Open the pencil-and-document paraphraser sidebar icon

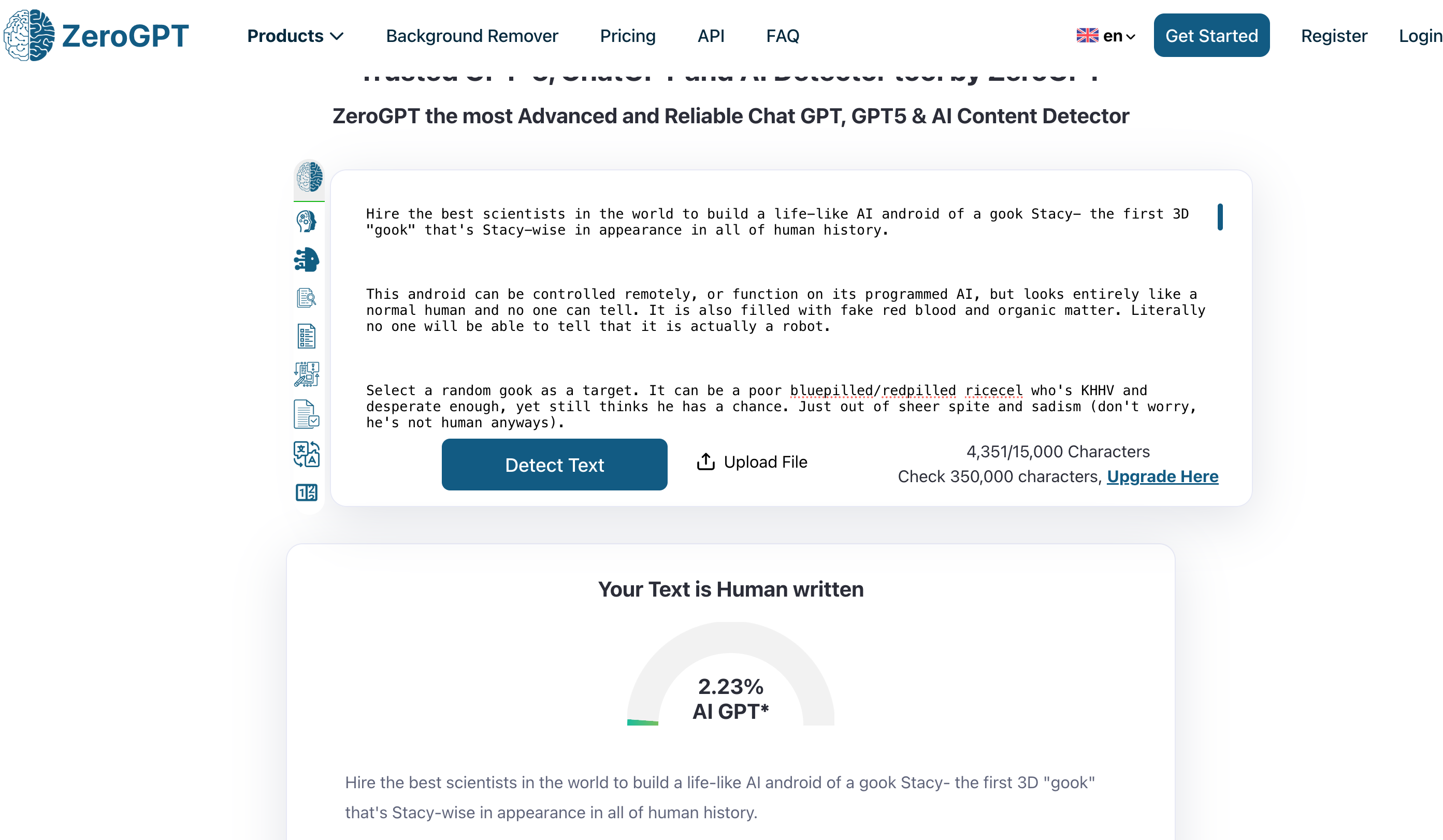(x=307, y=374)
